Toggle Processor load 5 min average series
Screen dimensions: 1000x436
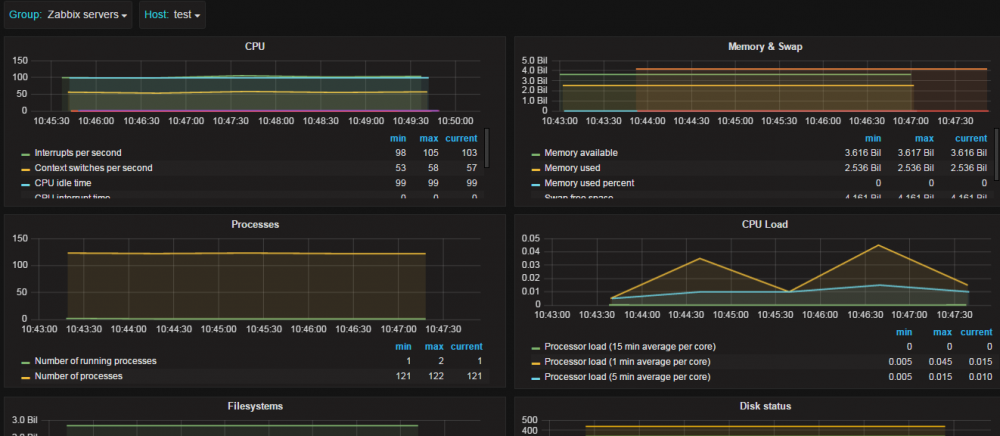pos(627,377)
